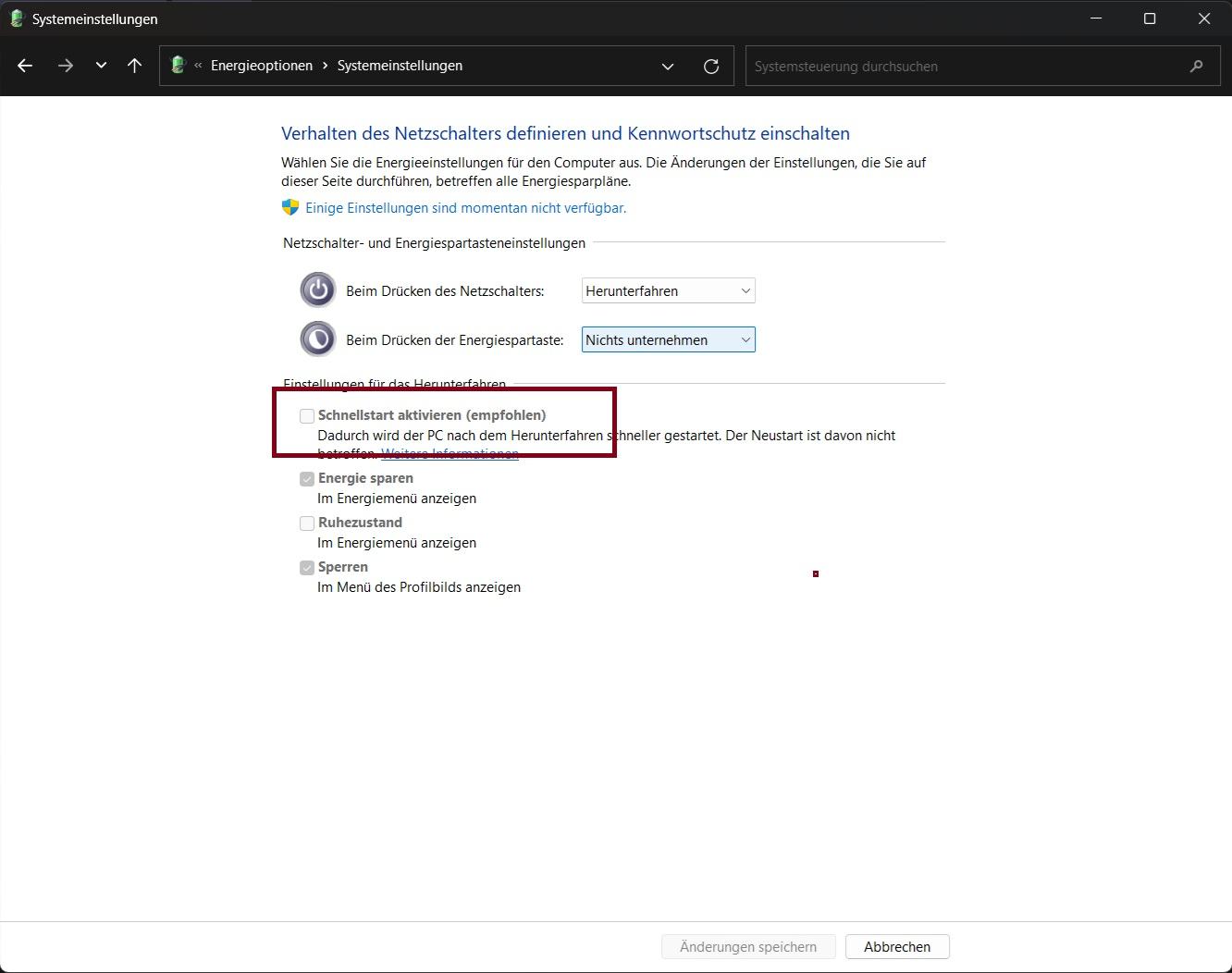Open the 'Weitere Informationen' link
The height and width of the screenshot is (973, 1232).
click(x=450, y=453)
